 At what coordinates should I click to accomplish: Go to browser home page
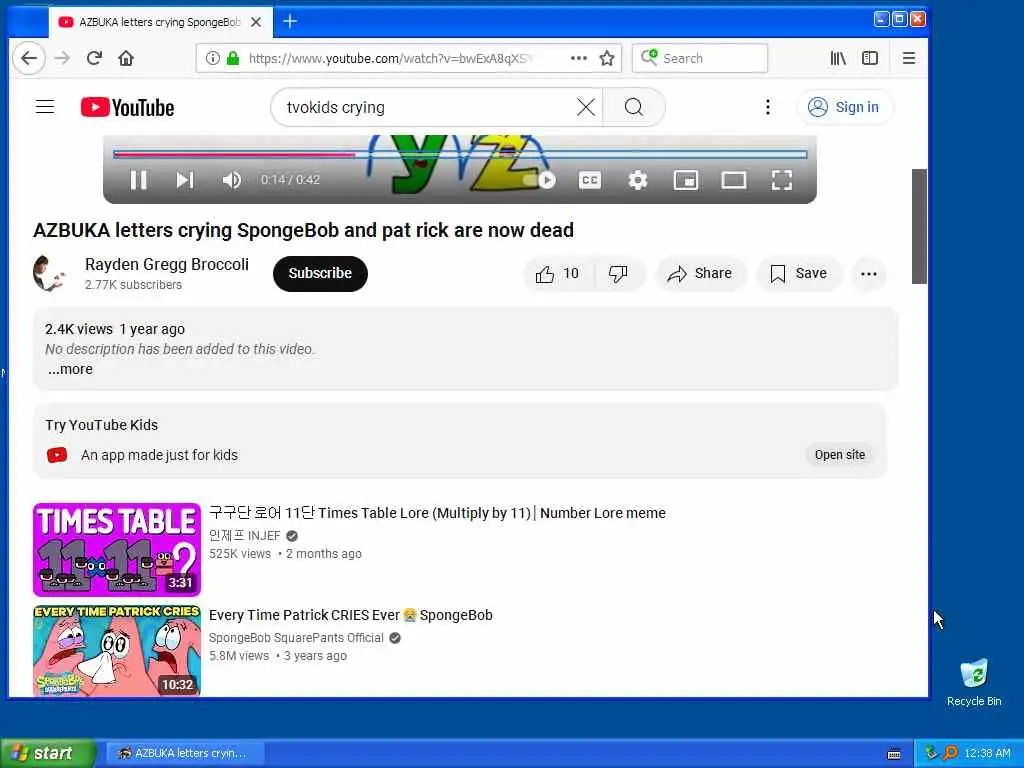point(126,58)
